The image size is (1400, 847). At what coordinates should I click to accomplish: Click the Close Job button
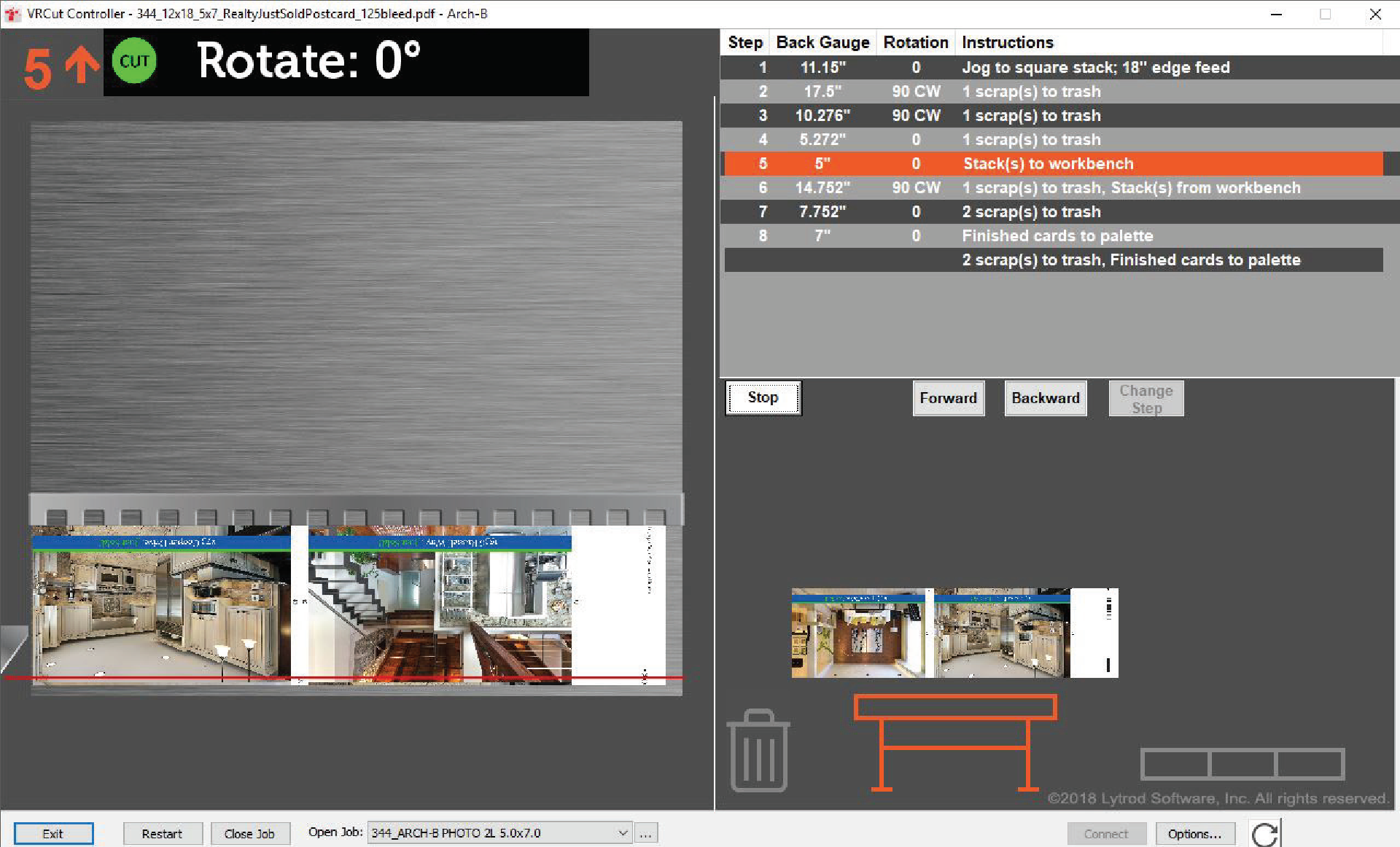pos(249,834)
